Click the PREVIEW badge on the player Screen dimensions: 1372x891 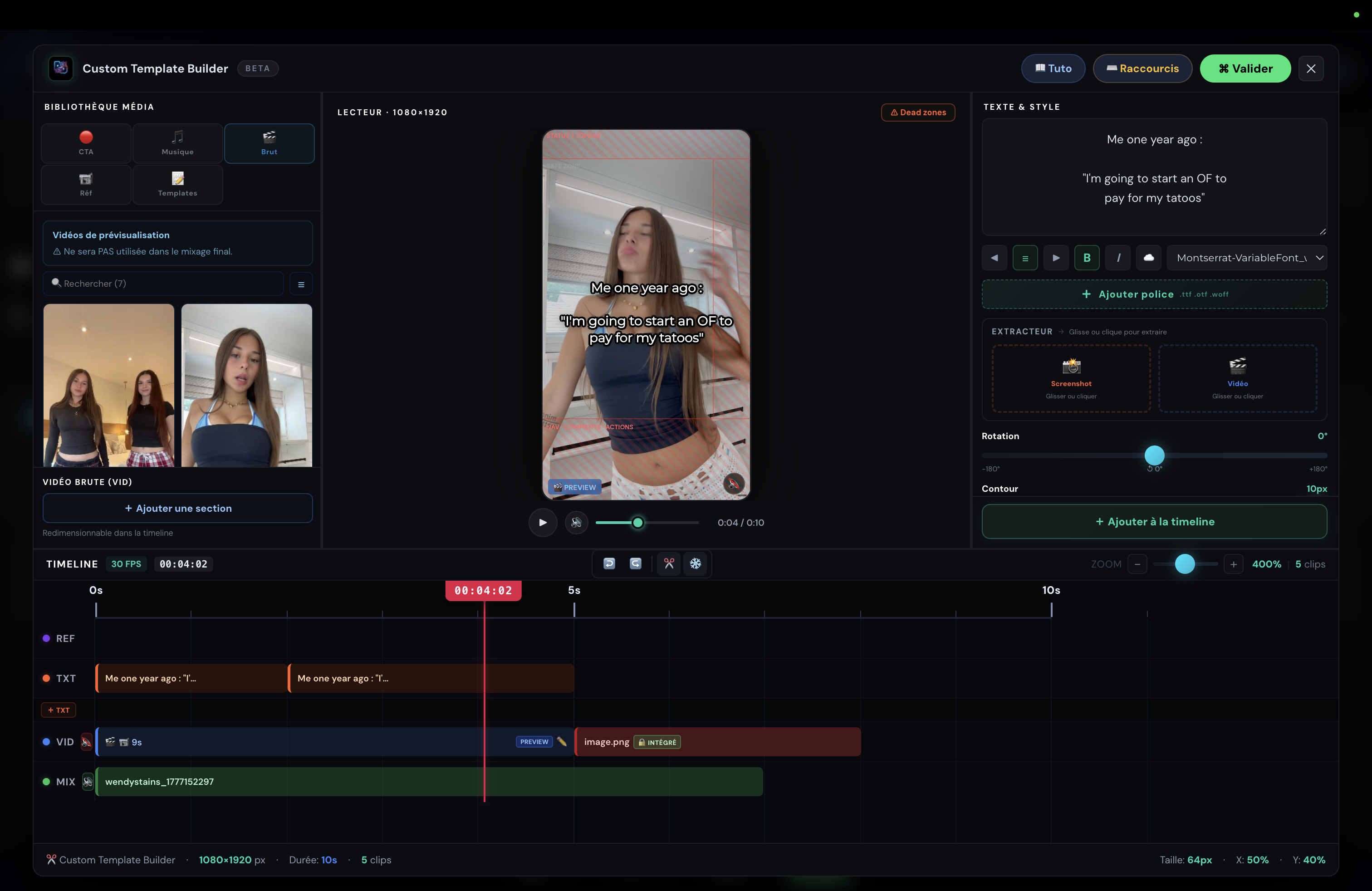coord(575,488)
